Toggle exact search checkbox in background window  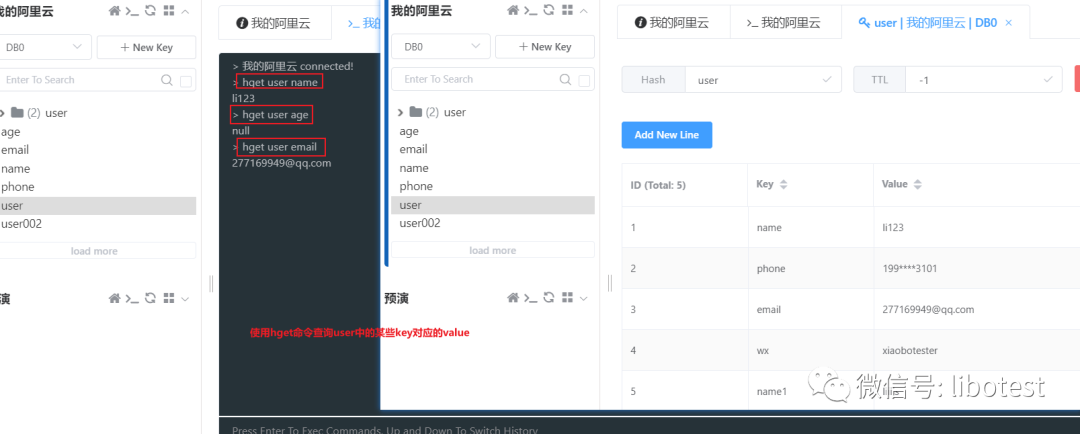[186, 81]
